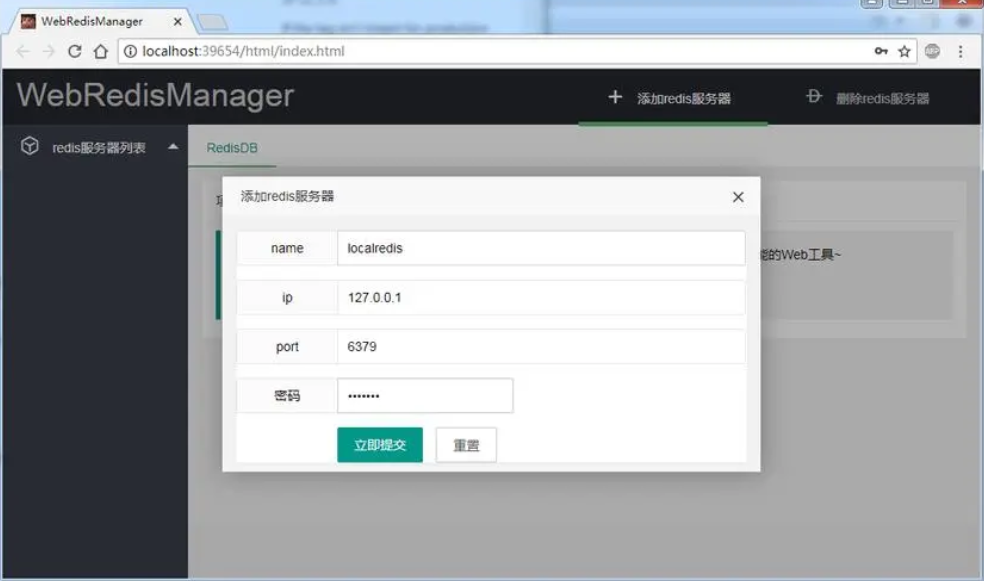Click the browser back arrow
Viewport: 984px width, 581px height.
coord(23,51)
